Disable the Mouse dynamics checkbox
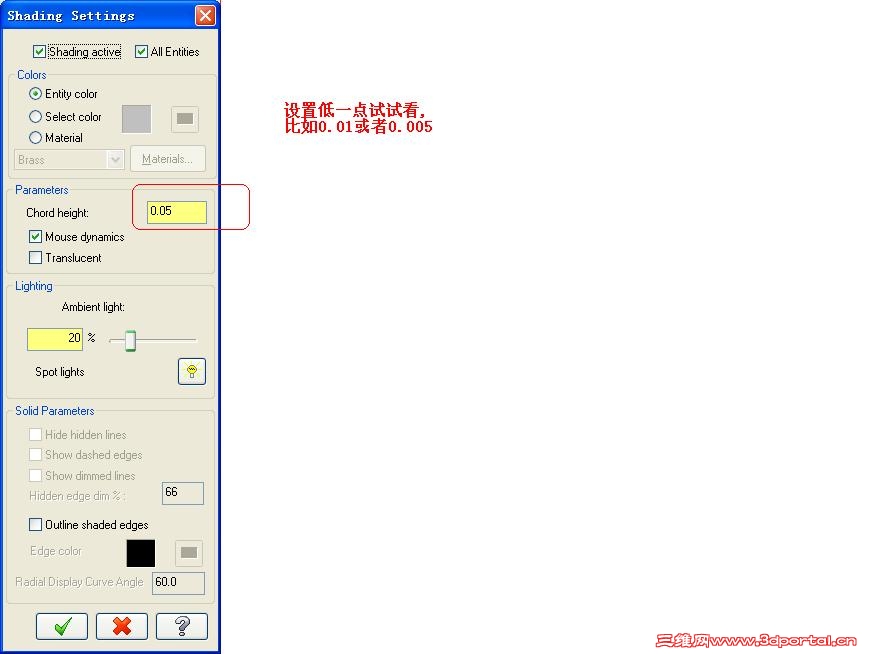 click(x=35, y=237)
